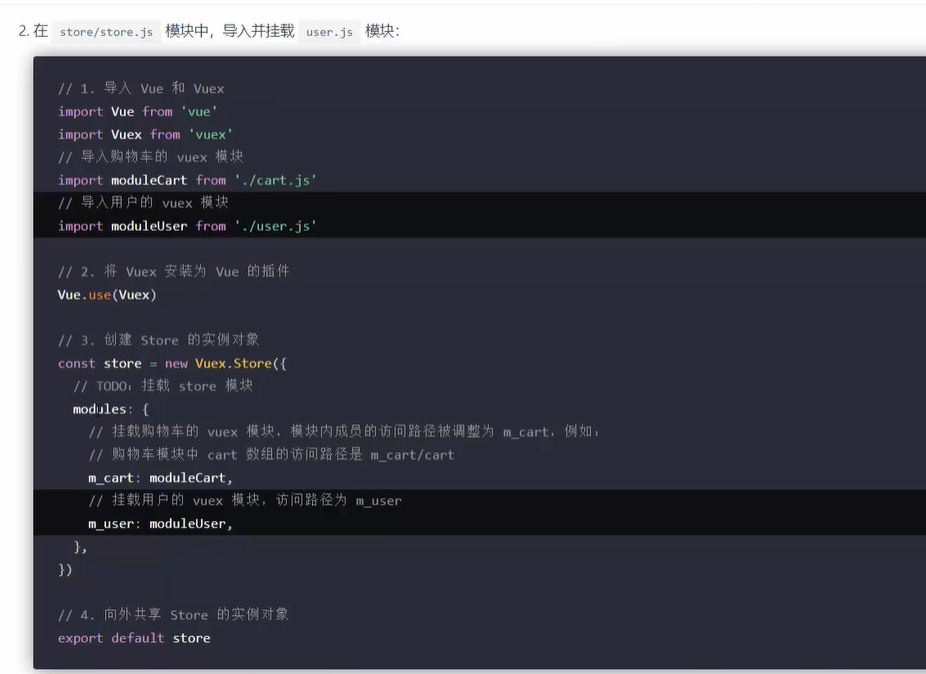Viewport: 926px width, 674px height.
Task: Click the comment '// TODO: 挂载 store 模块'
Action: [163, 386]
